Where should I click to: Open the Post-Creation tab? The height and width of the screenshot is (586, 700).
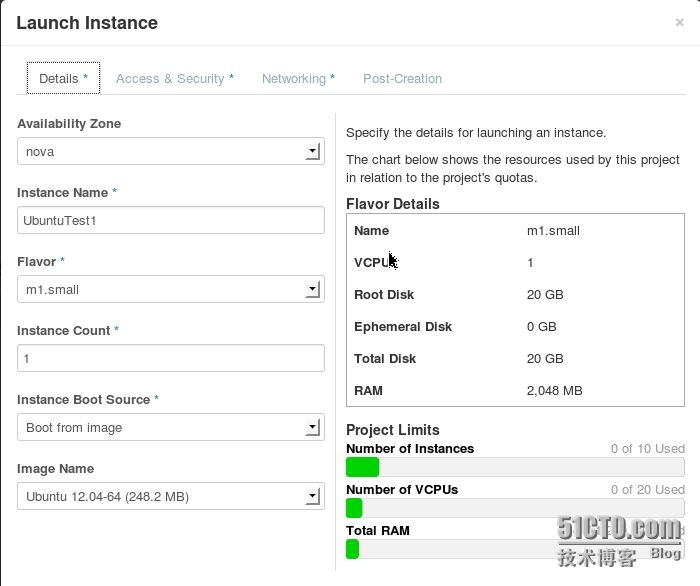[x=402, y=79]
